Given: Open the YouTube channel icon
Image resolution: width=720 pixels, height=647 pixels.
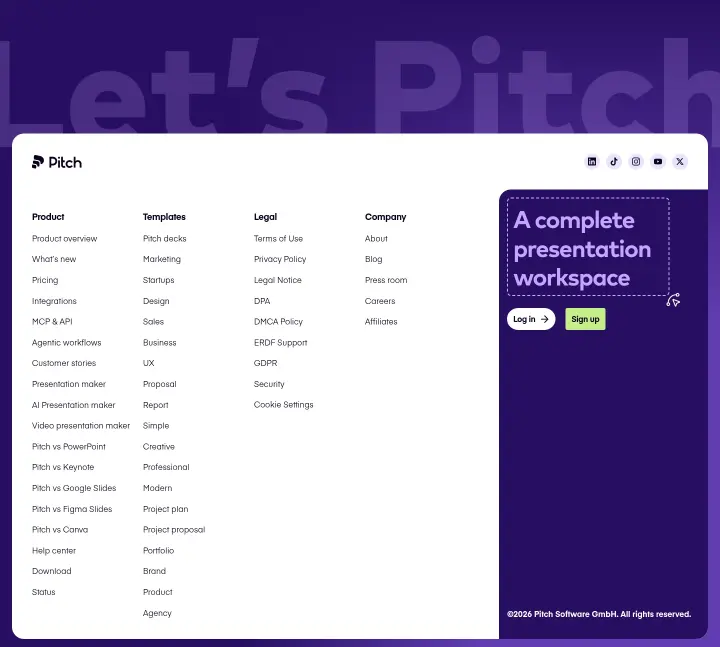Looking at the screenshot, I should tap(658, 162).
